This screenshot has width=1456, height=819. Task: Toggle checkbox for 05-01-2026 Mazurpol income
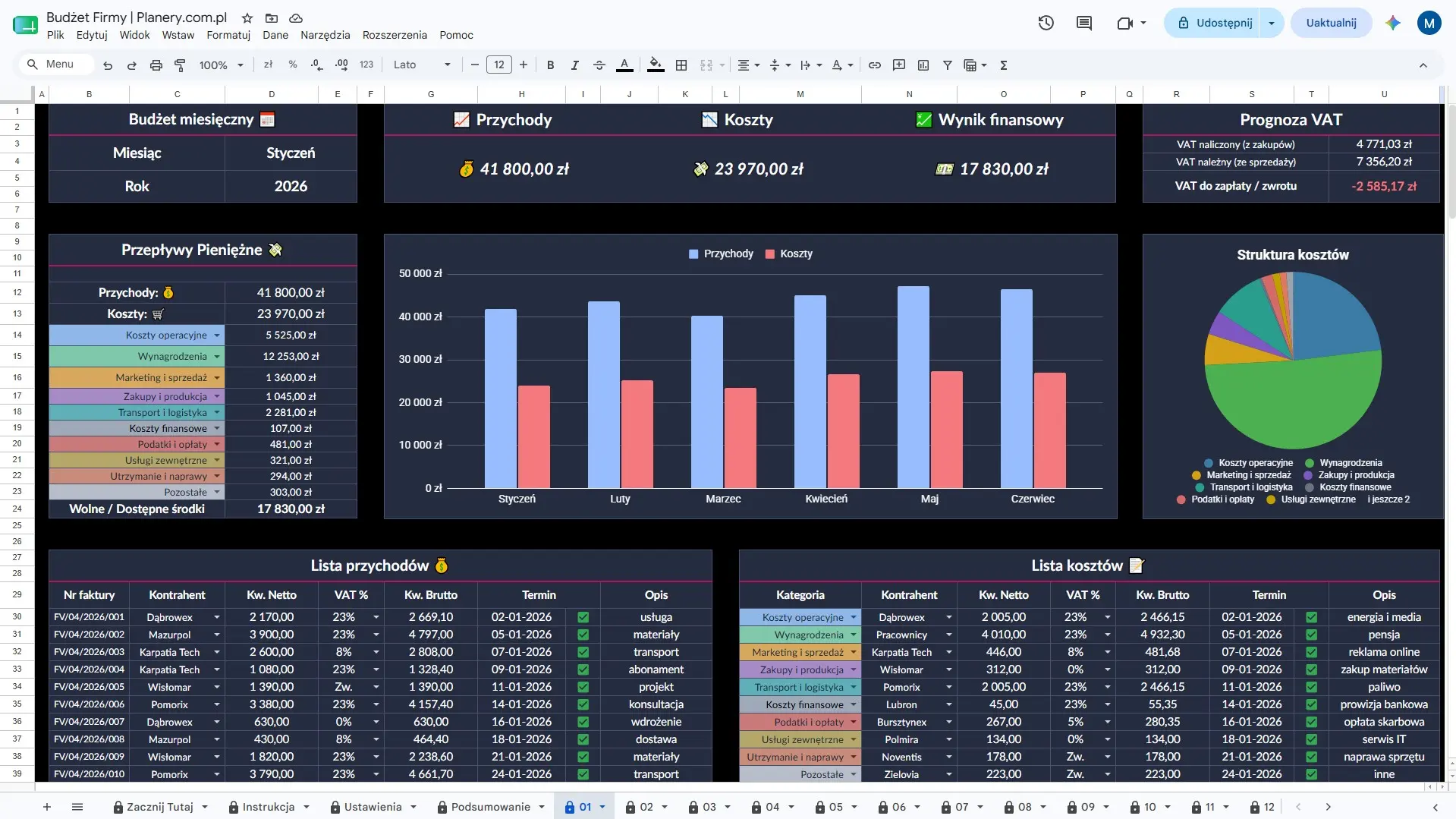[x=583, y=635]
